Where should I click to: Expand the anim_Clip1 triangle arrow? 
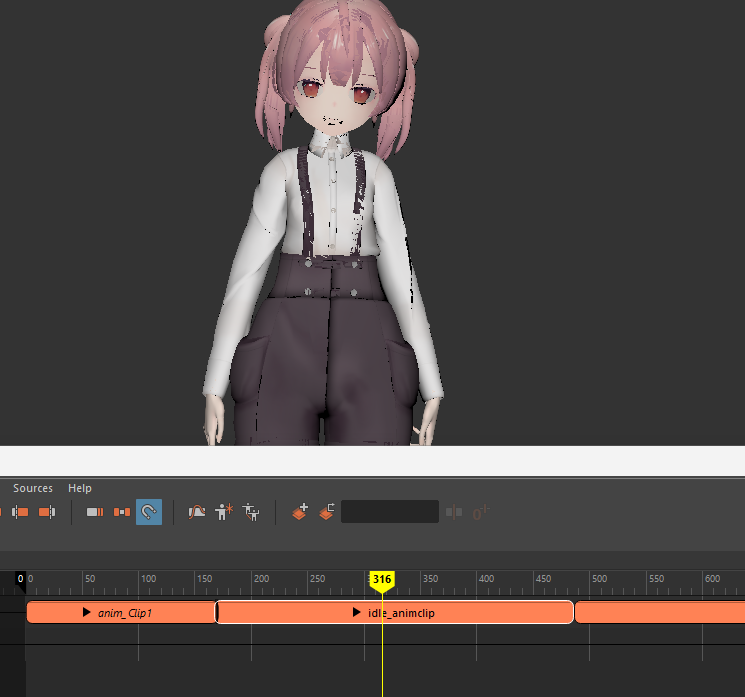pyautogui.click(x=86, y=612)
